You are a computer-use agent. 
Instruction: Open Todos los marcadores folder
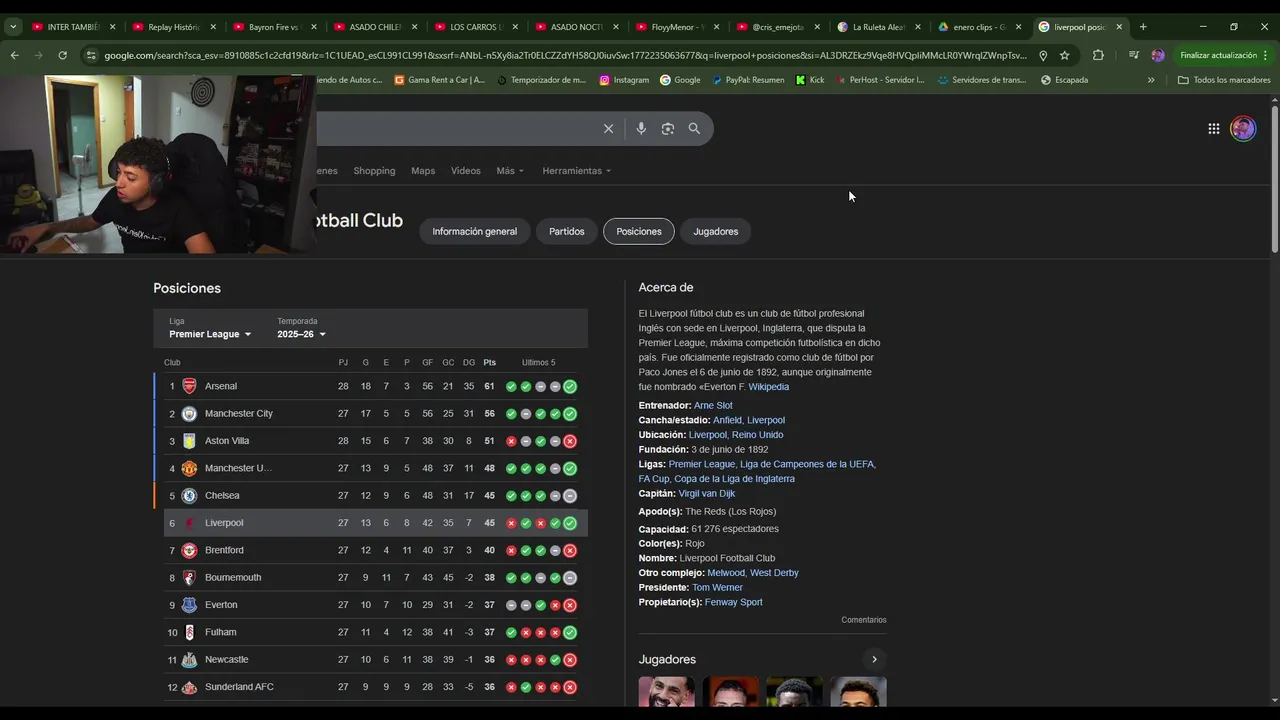[x=1224, y=80]
